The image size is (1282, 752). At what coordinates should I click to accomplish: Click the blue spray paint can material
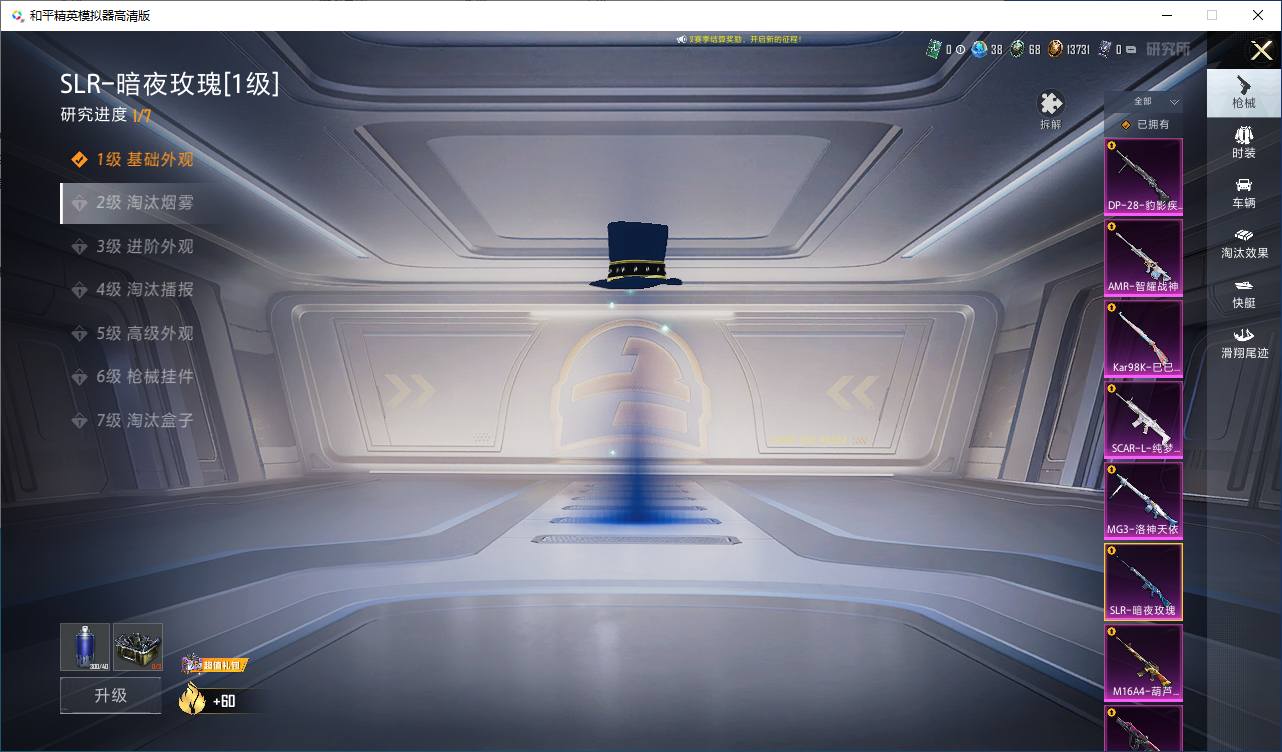click(85, 646)
